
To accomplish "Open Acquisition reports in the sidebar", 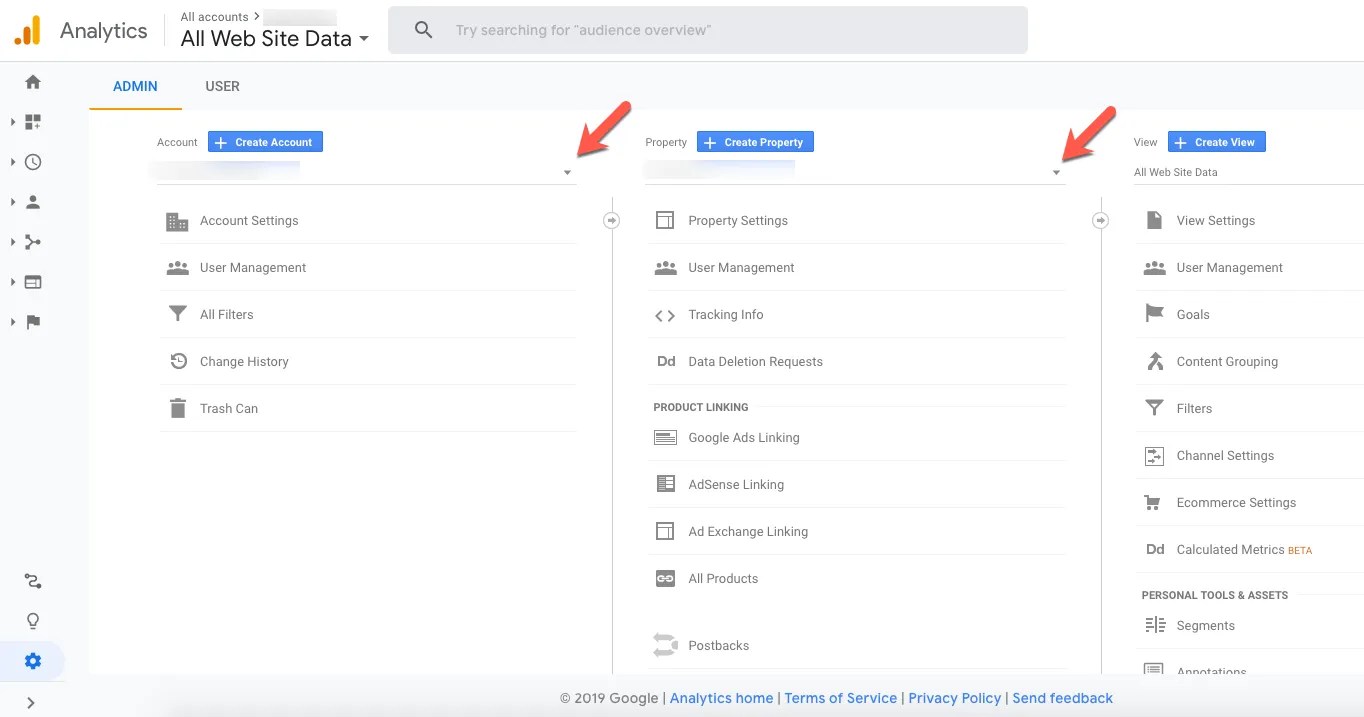I will click(32, 241).
